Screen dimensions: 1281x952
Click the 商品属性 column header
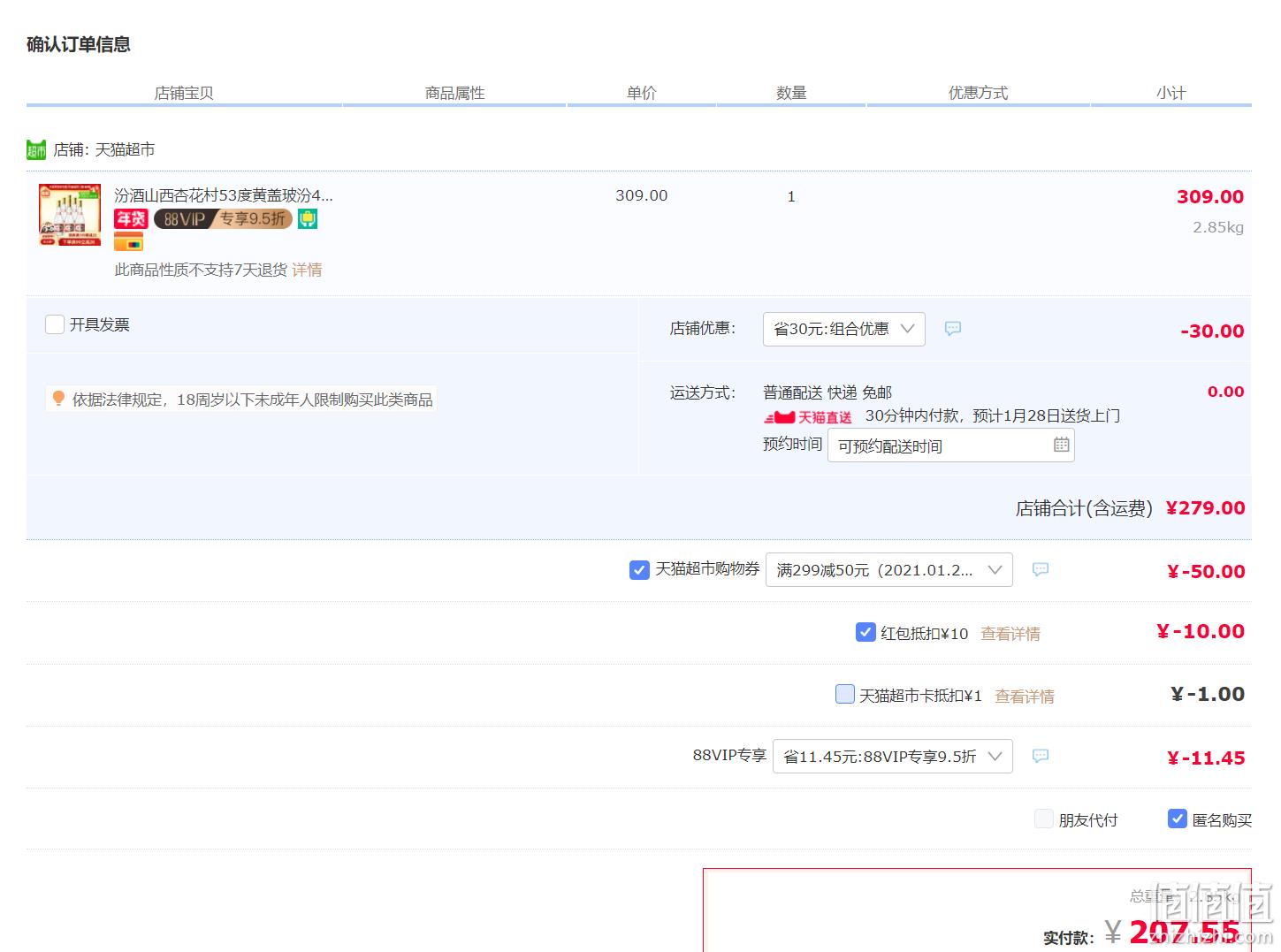click(x=455, y=93)
